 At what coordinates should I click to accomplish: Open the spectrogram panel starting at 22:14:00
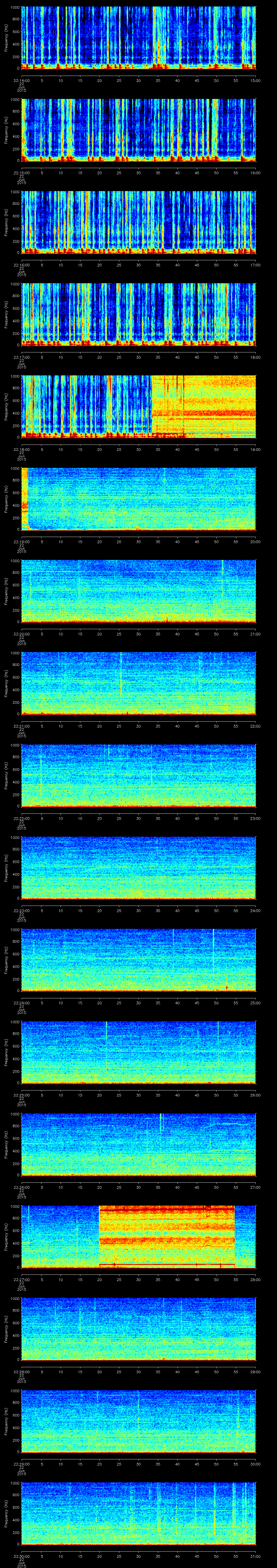click(139, 38)
